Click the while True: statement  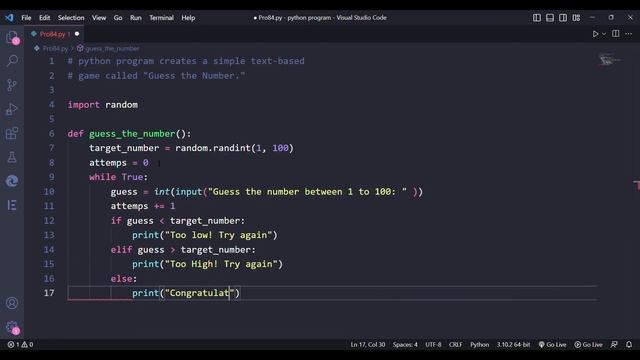(118, 177)
